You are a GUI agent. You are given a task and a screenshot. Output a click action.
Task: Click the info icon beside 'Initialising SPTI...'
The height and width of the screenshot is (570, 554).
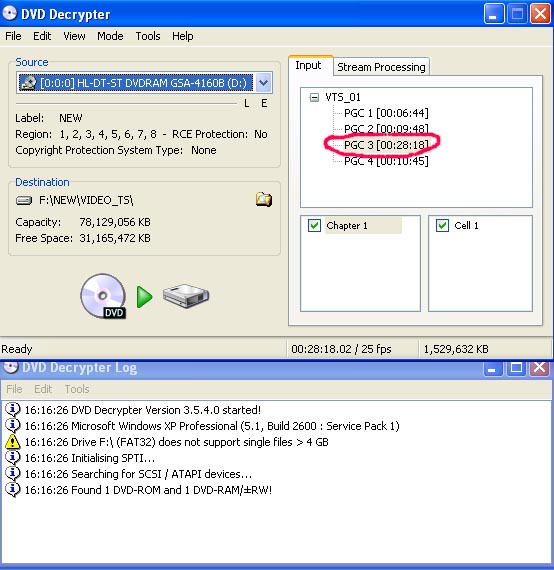[x=13, y=458]
